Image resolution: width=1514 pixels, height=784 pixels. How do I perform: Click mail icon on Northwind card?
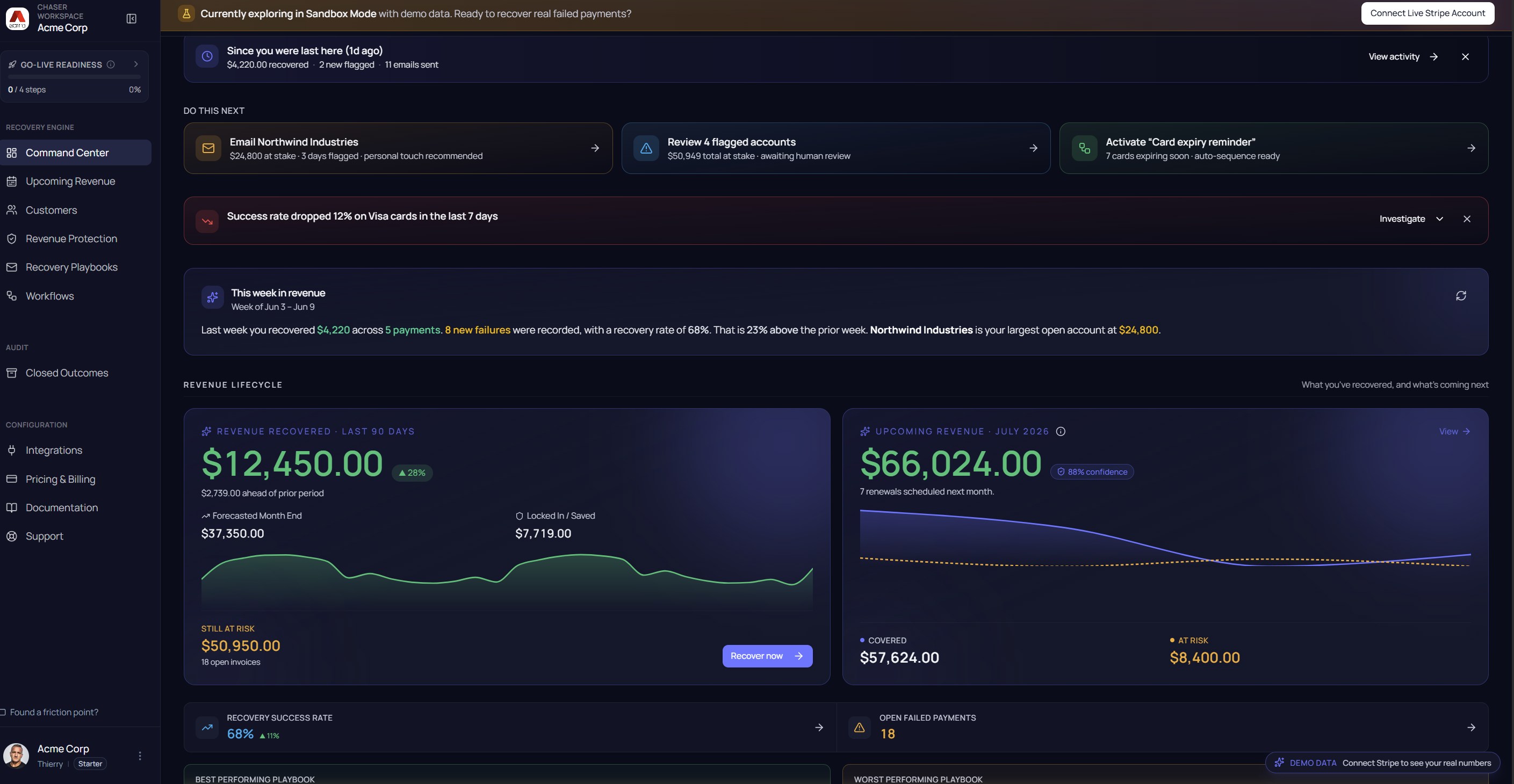(208, 148)
